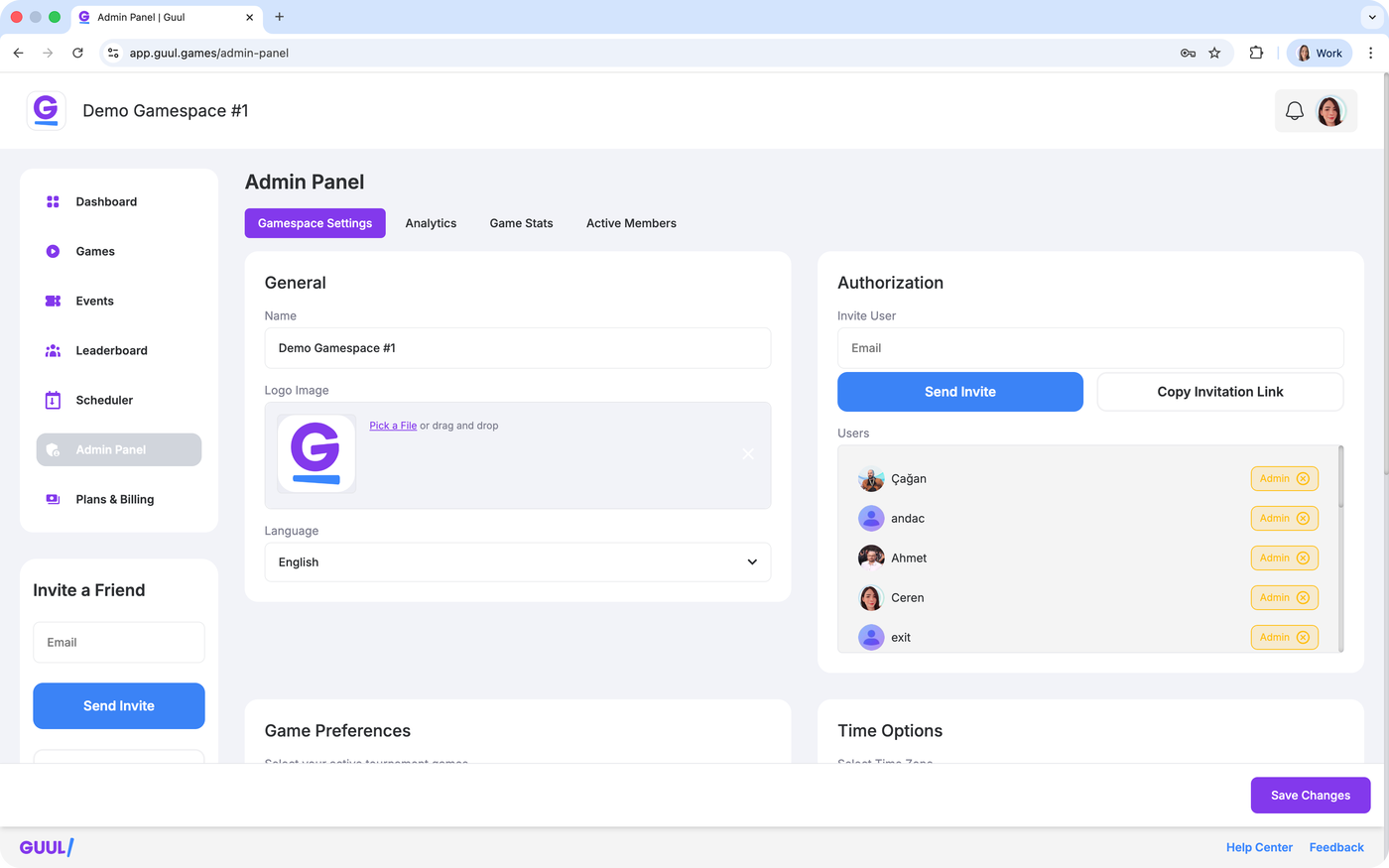This screenshot has width=1389, height=868.
Task: Expand the Language dropdown
Action: [x=751, y=562]
